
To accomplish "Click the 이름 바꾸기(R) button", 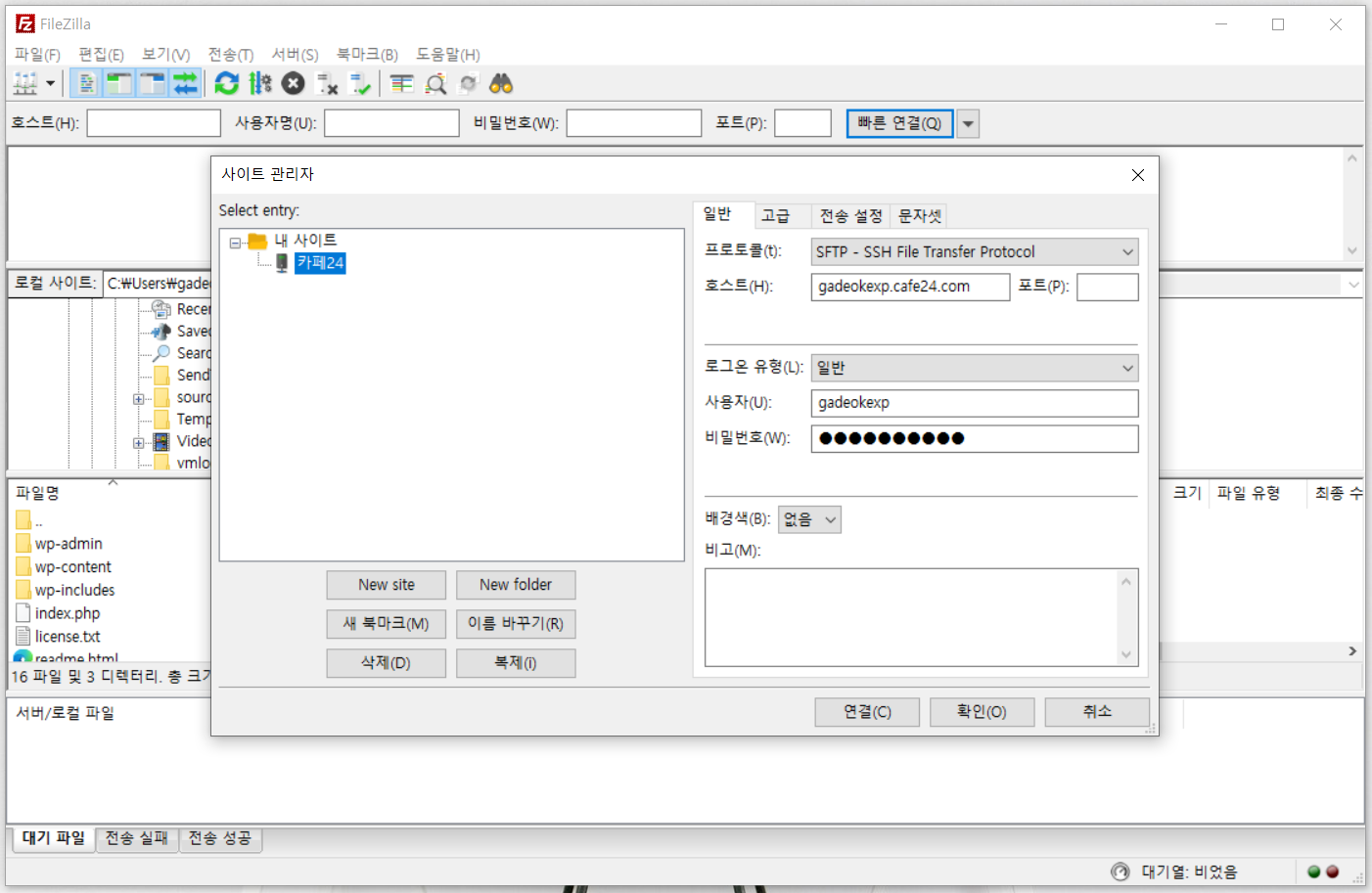I will pos(516,624).
